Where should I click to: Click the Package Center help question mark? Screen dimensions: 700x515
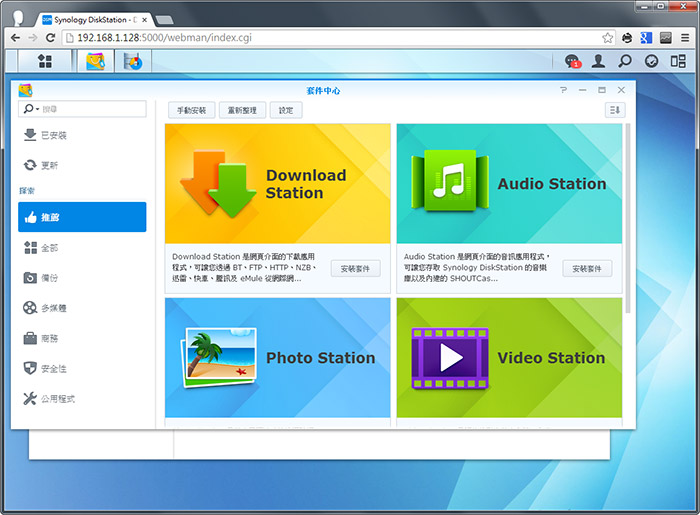pyautogui.click(x=563, y=90)
